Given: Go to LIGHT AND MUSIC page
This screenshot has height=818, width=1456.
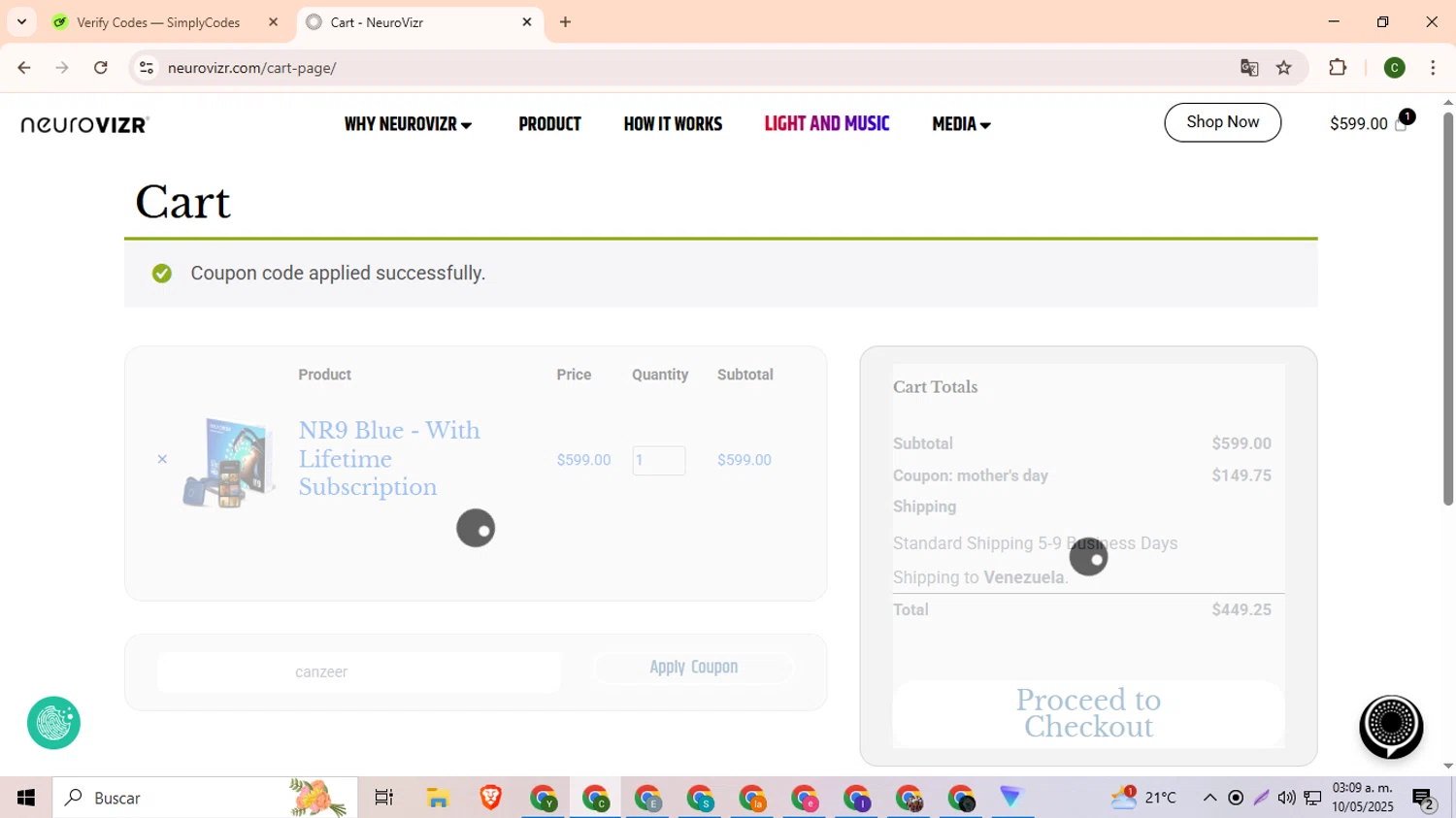Looking at the screenshot, I should [827, 123].
